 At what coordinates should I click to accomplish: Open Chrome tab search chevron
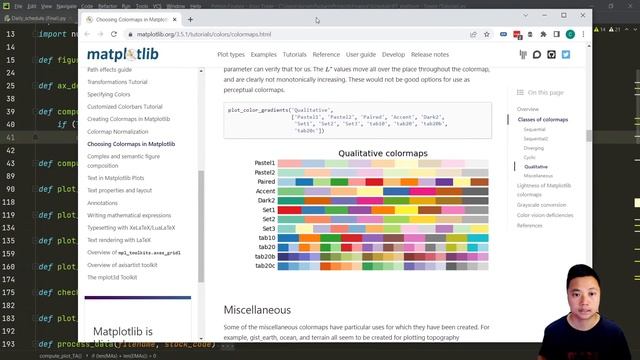pos(525,15)
